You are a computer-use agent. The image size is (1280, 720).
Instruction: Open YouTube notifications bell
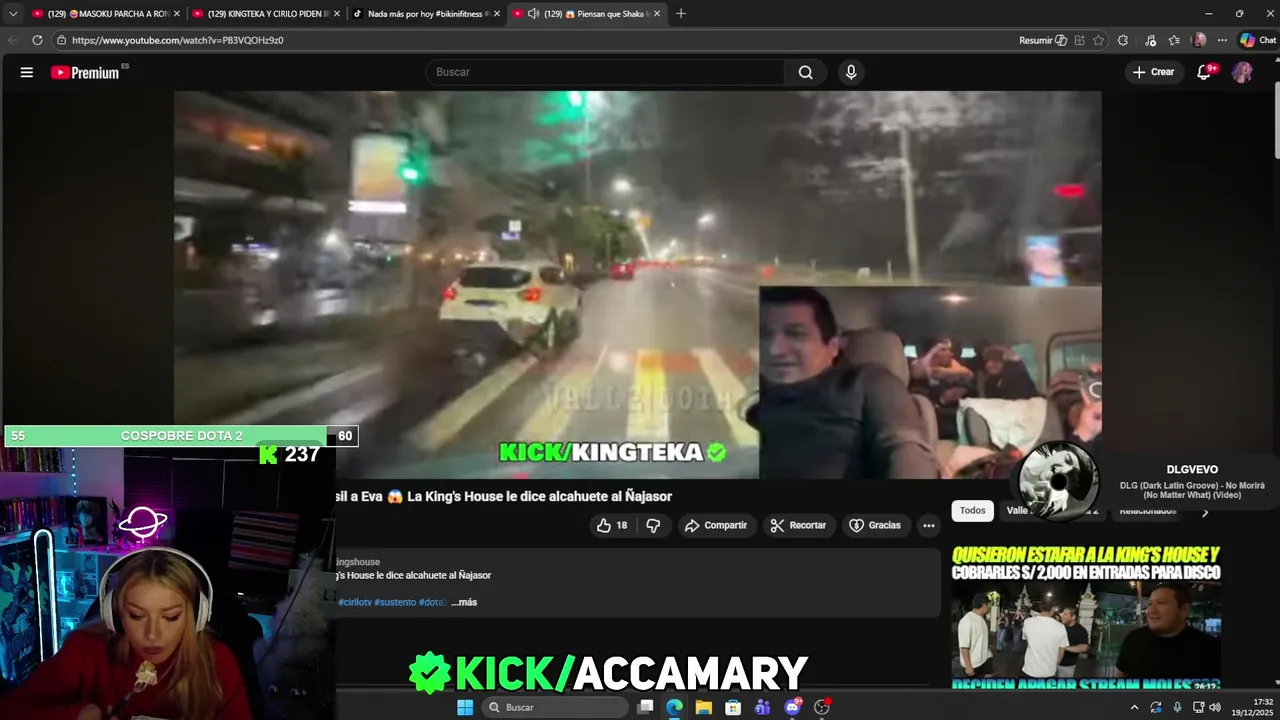(x=1205, y=72)
